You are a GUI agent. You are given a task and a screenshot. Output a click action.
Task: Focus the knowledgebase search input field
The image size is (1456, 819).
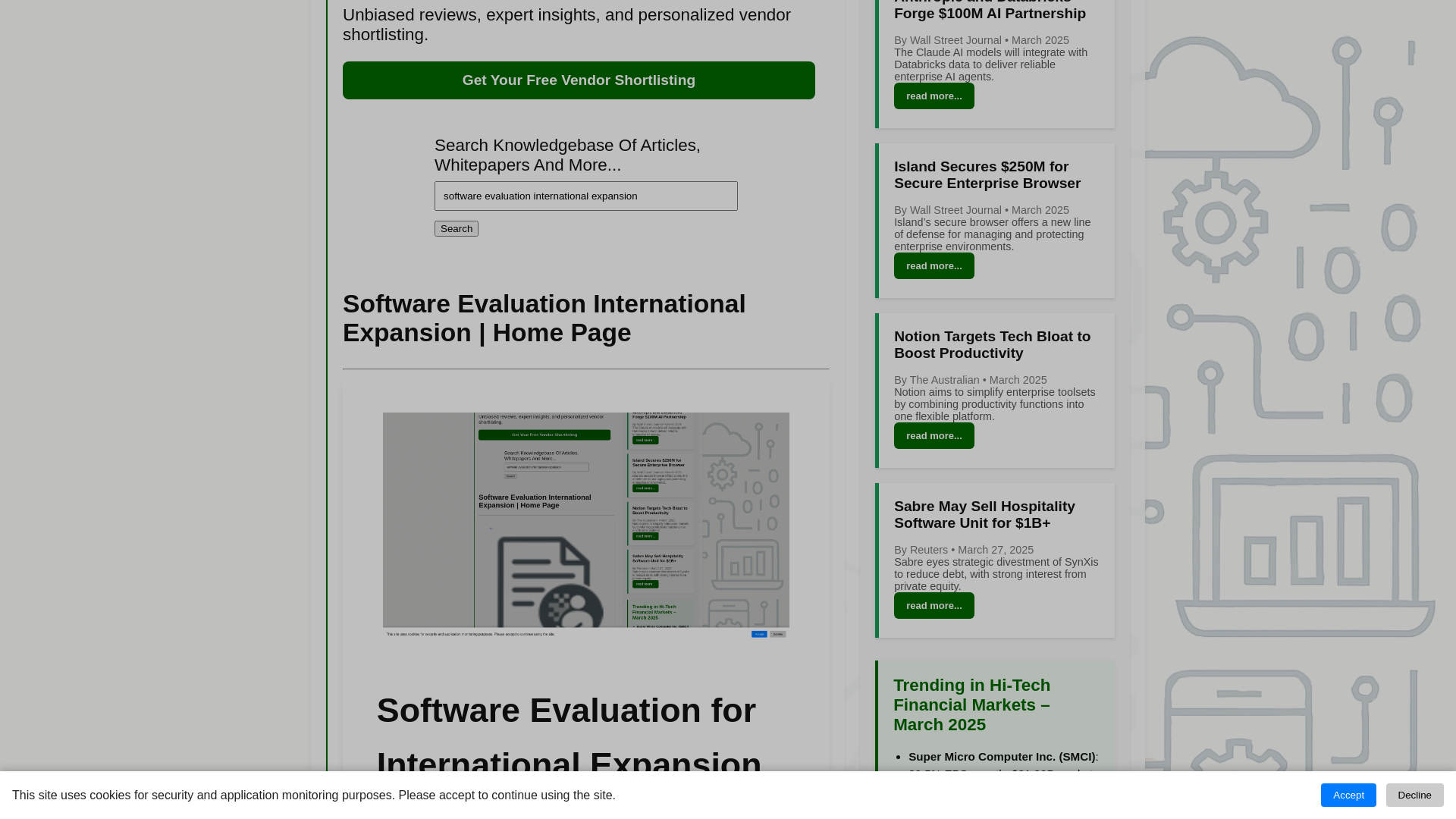(585, 196)
